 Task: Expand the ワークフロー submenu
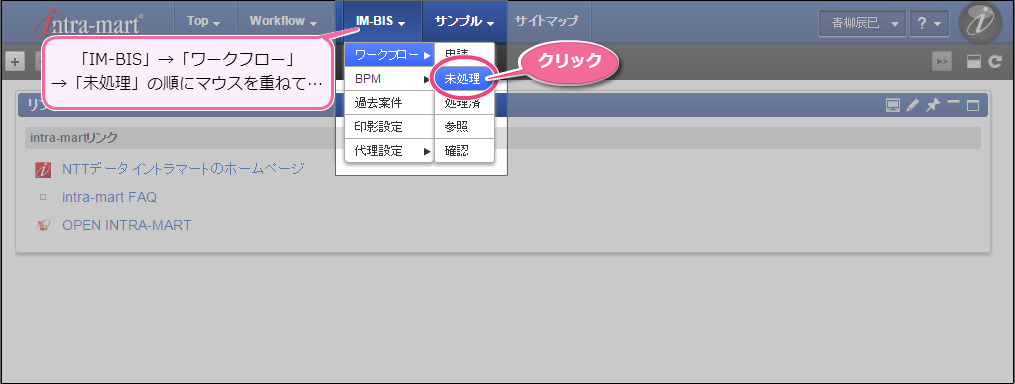(389, 55)
